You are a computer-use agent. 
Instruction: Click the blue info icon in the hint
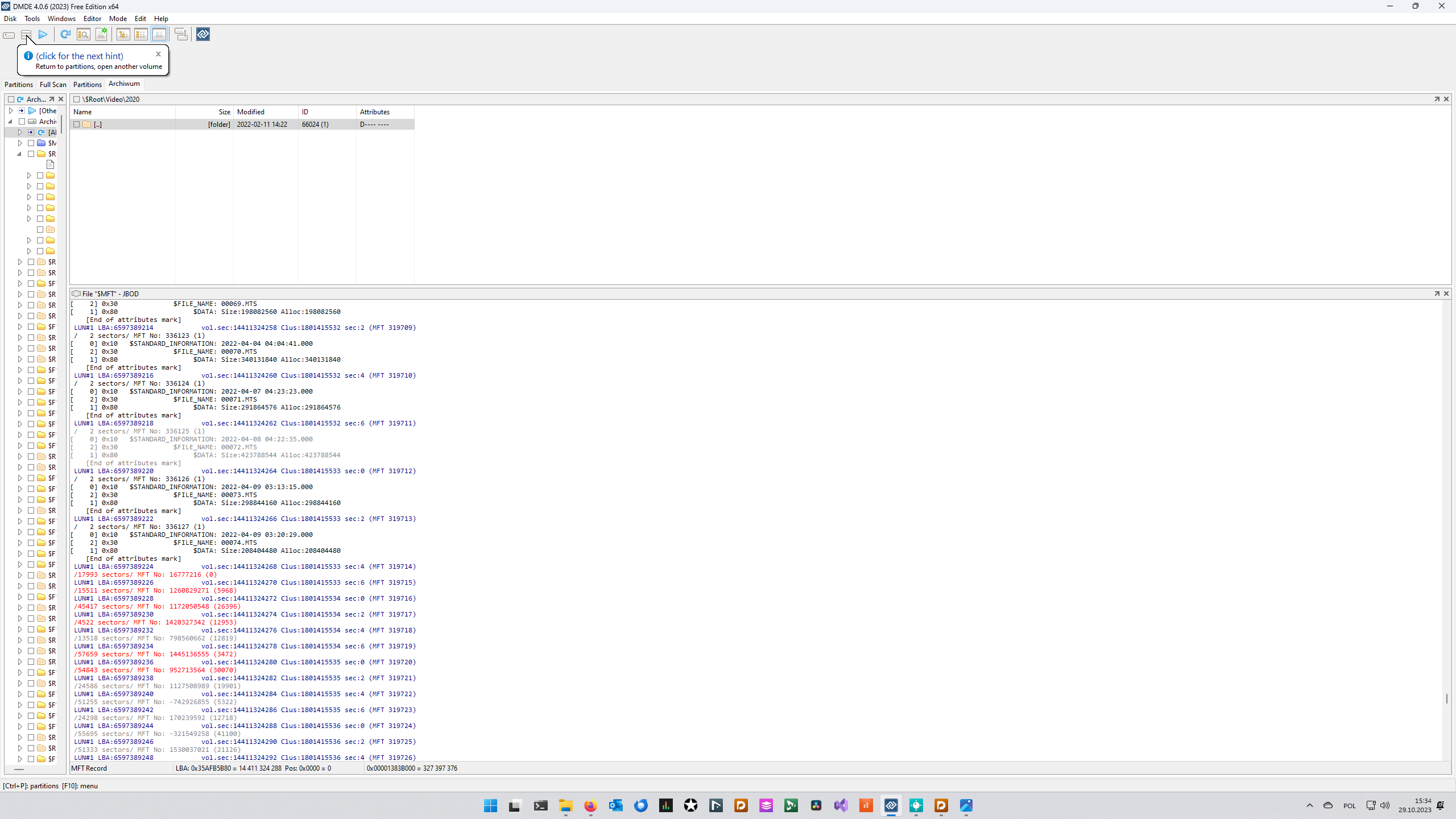point(28,56)
